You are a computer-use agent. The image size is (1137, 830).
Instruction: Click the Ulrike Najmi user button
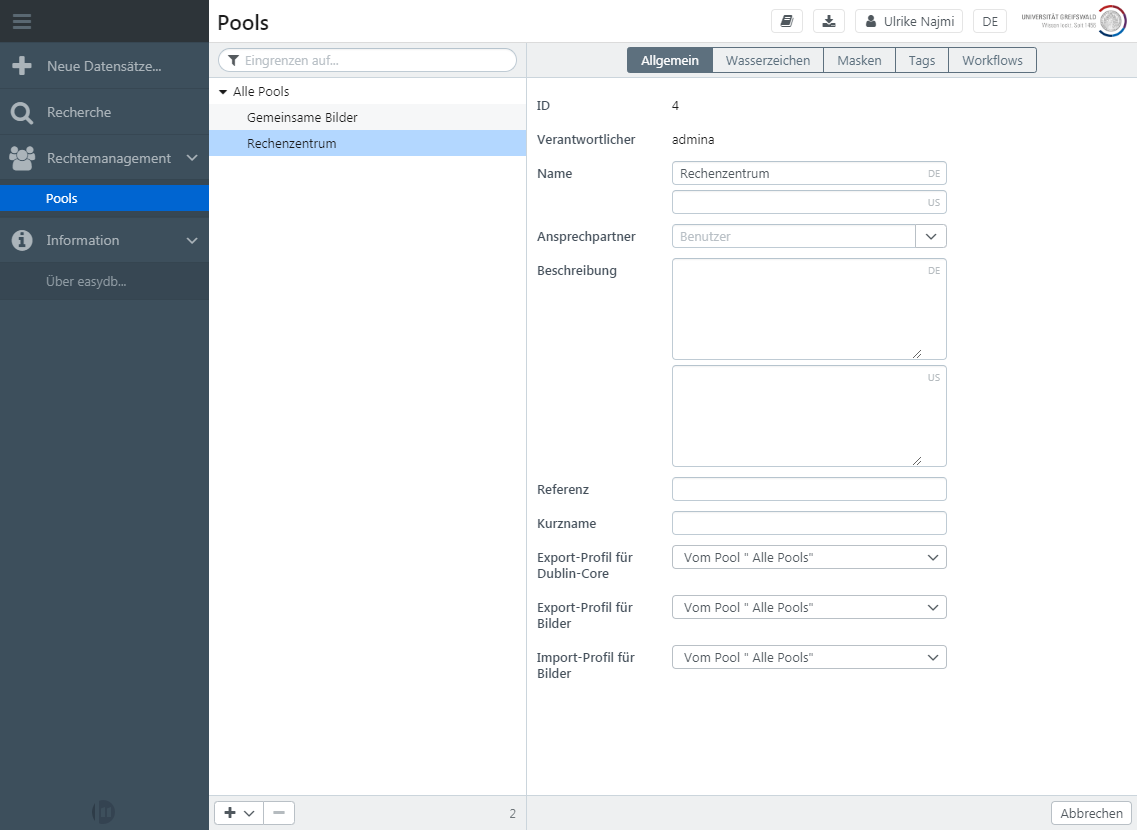(x=909, y=21)
